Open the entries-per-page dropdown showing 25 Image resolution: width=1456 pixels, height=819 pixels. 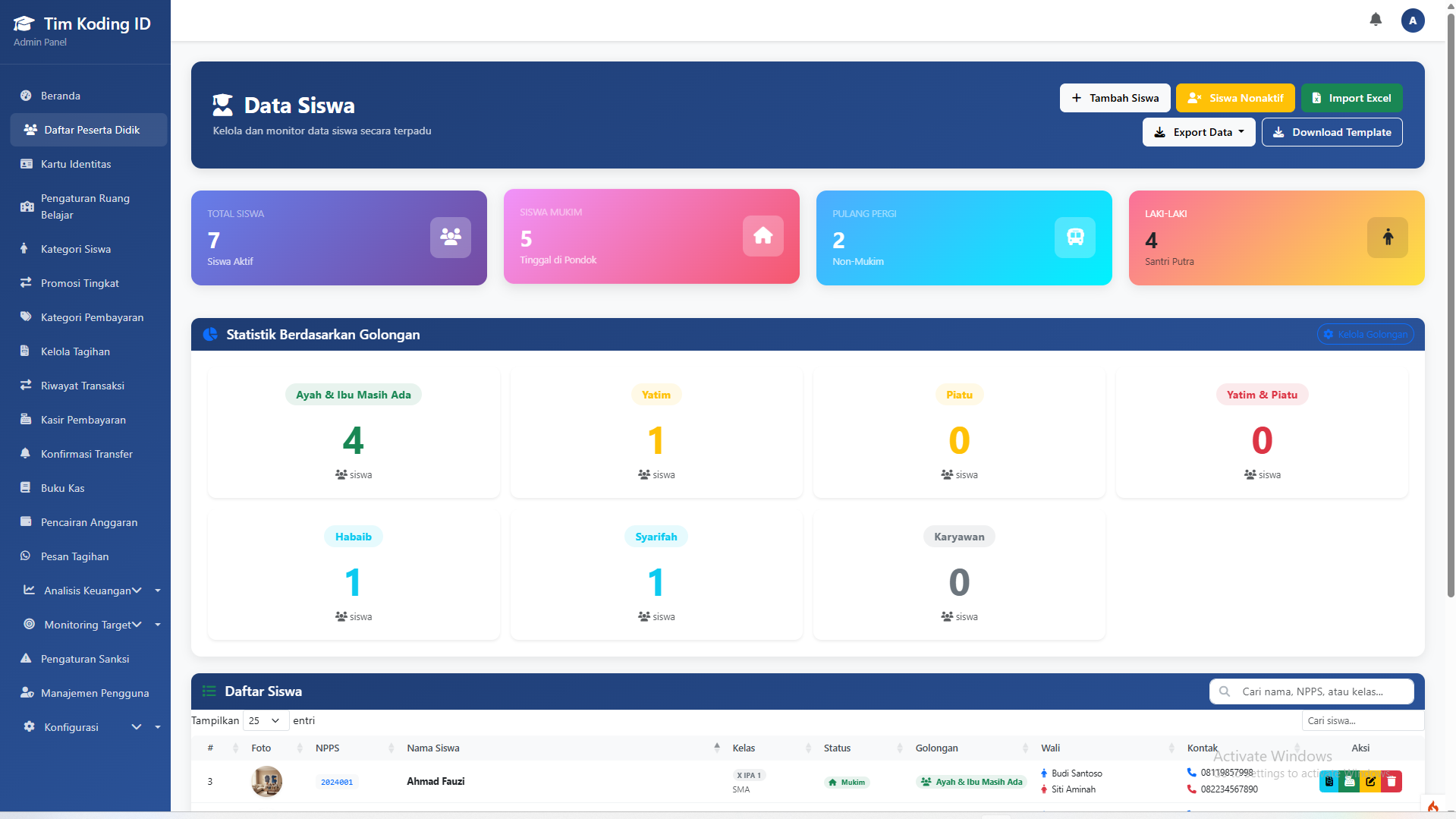(x=263, y=720)
